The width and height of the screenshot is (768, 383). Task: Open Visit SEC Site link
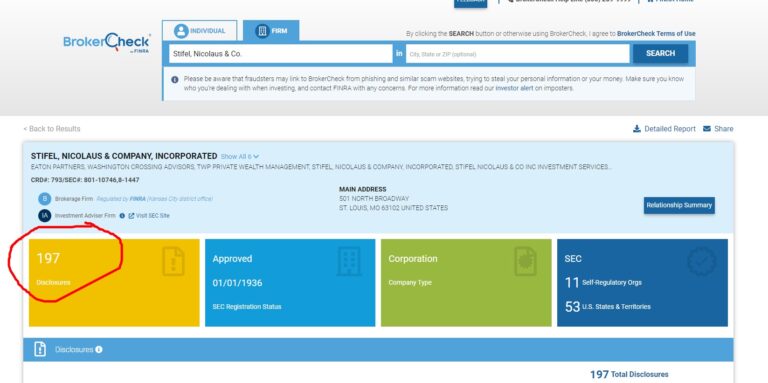click(153, 215)
